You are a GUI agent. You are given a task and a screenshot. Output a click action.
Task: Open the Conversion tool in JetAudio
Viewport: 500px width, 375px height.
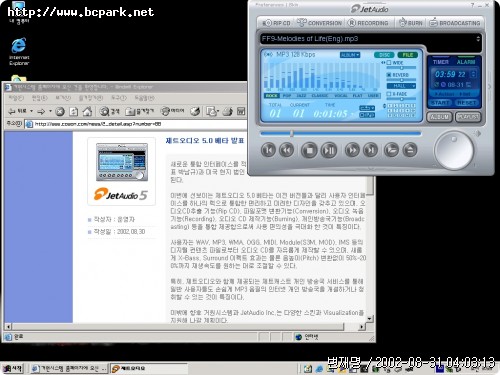[319, 23]
